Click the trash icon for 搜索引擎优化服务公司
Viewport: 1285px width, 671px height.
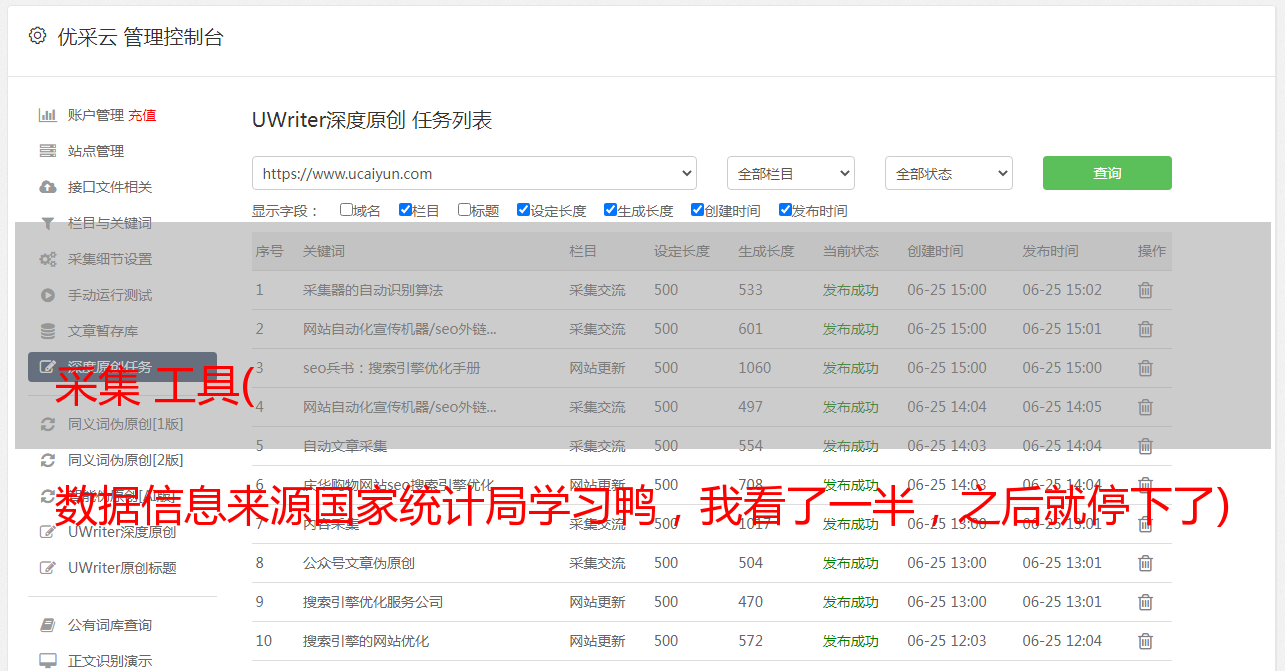[x=1145, y=602]
